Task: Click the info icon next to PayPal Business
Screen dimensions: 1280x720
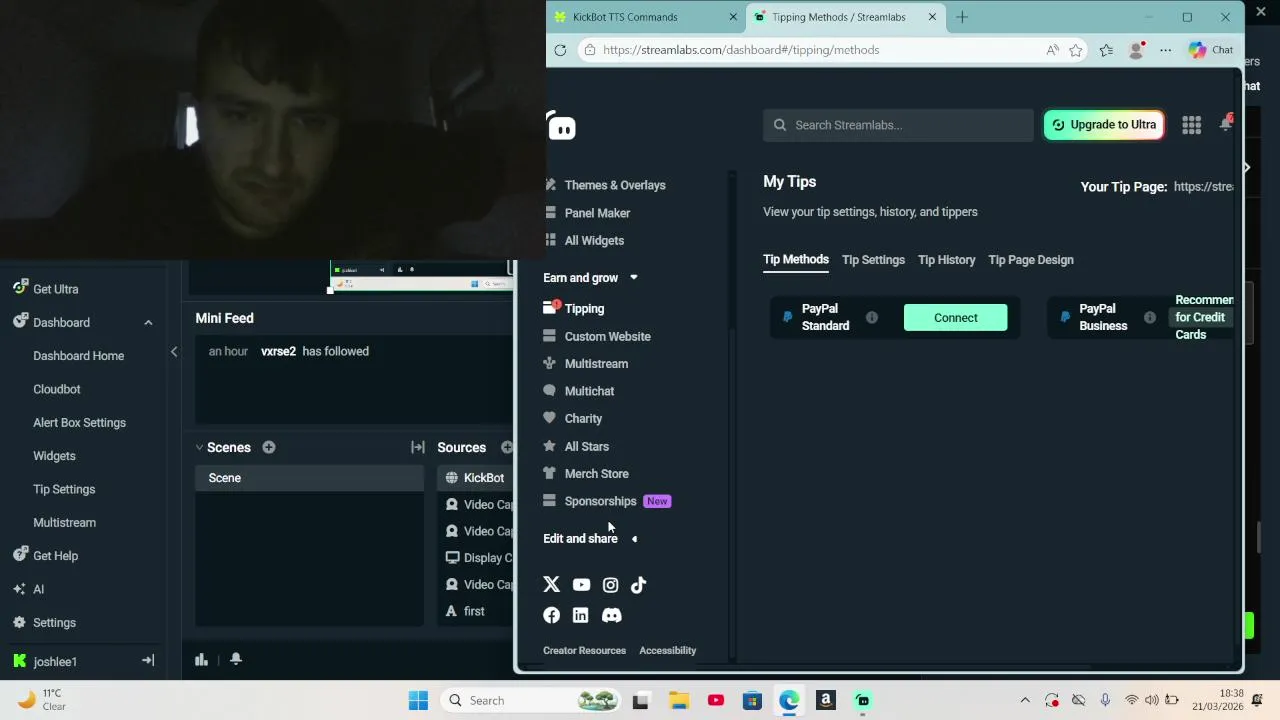Action: [1150, 318]
